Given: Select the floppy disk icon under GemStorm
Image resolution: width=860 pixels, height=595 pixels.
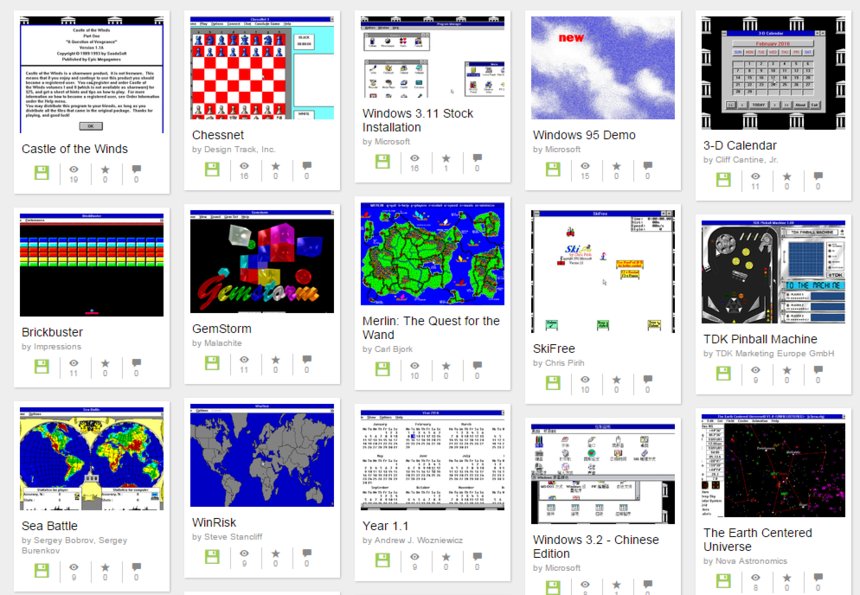Looking at the screenshot, I should point(212,362).
